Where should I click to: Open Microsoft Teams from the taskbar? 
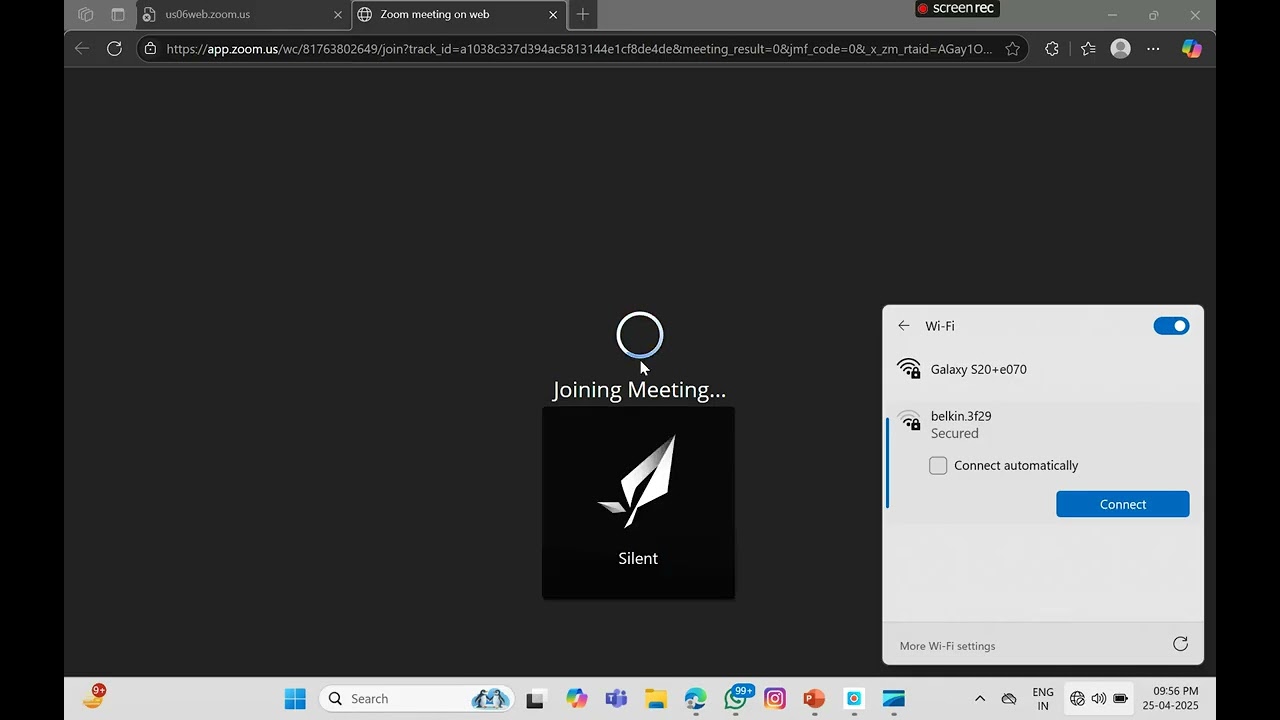[616, 699]
